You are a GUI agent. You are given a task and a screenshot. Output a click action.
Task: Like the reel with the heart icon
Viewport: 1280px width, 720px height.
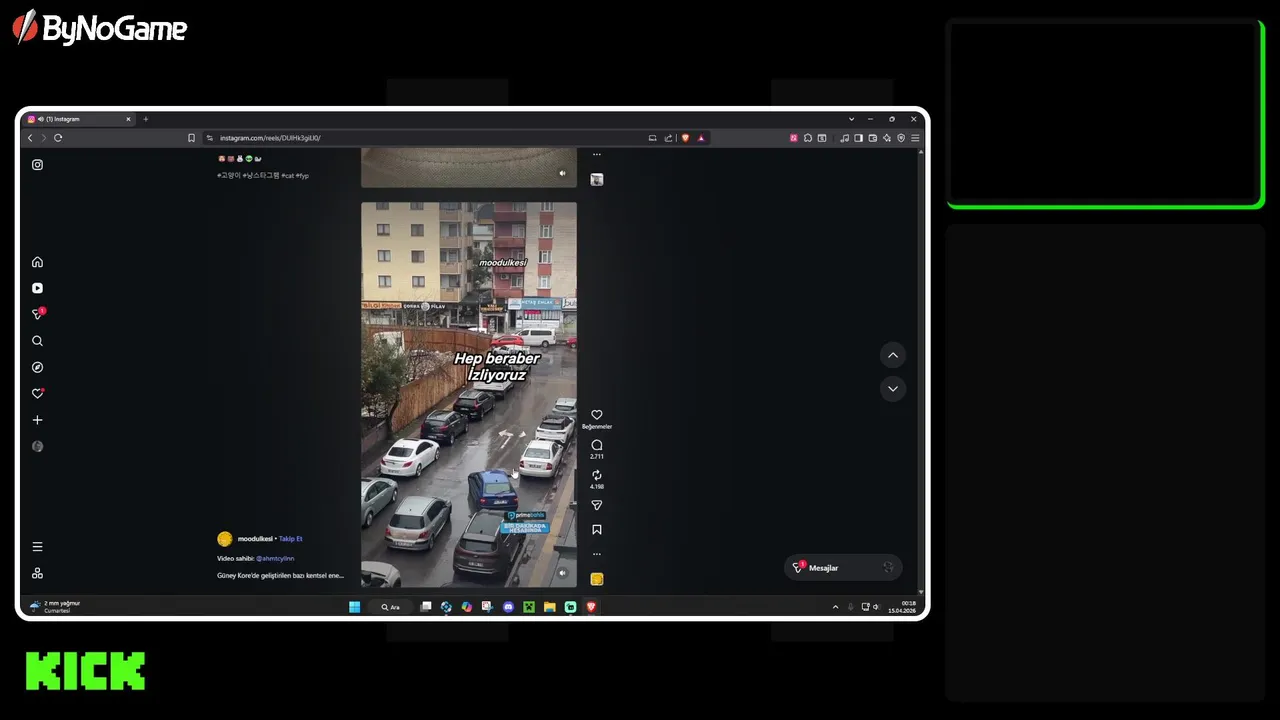click(x=597, y=415)
